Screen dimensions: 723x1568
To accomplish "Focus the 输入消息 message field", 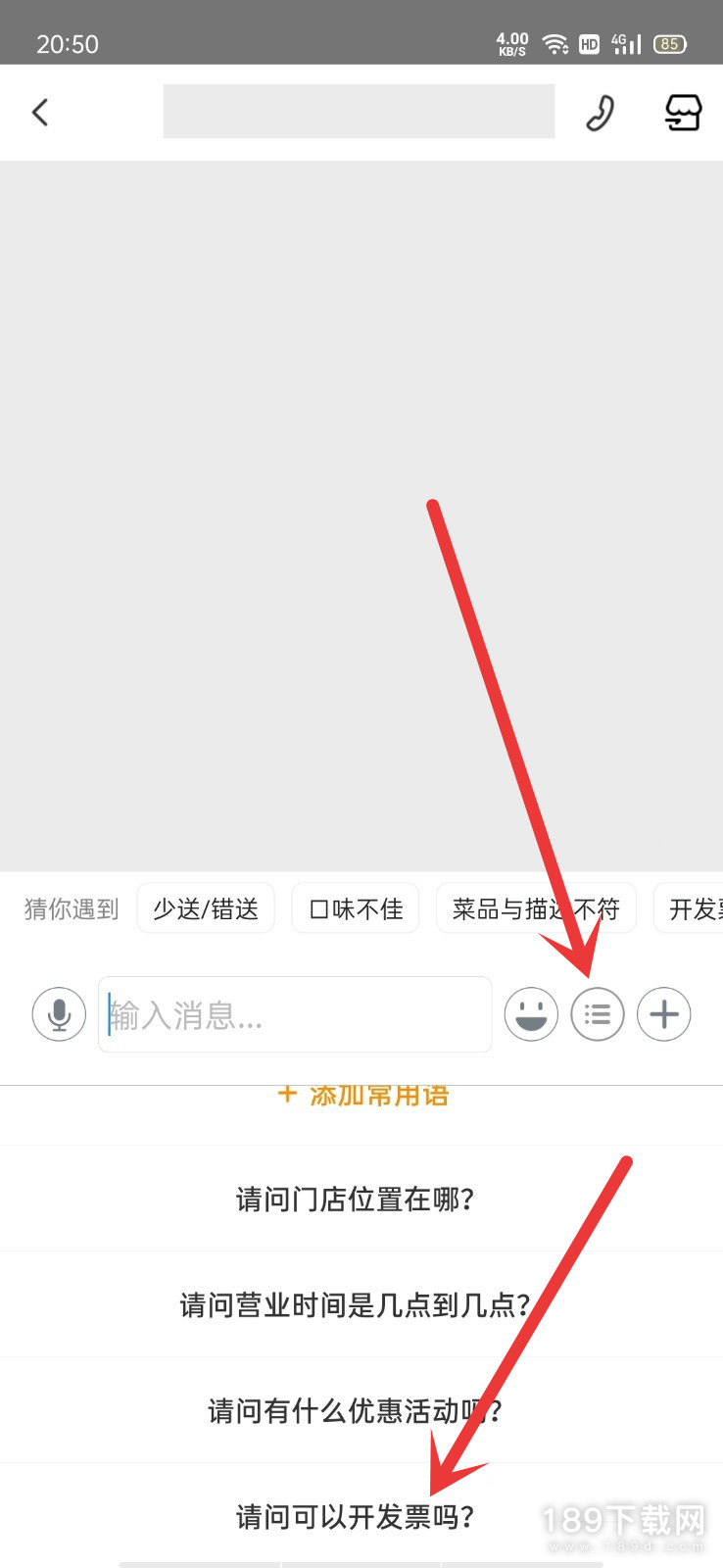I will coord(295,1014).
